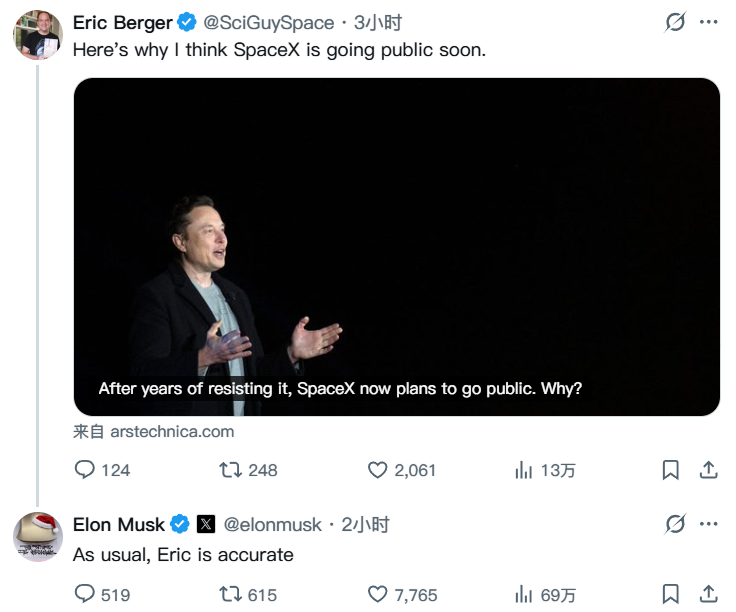Click Eric Berger's profile avatar
Screen dimensions: 736x612
click(x=38, y=35)
